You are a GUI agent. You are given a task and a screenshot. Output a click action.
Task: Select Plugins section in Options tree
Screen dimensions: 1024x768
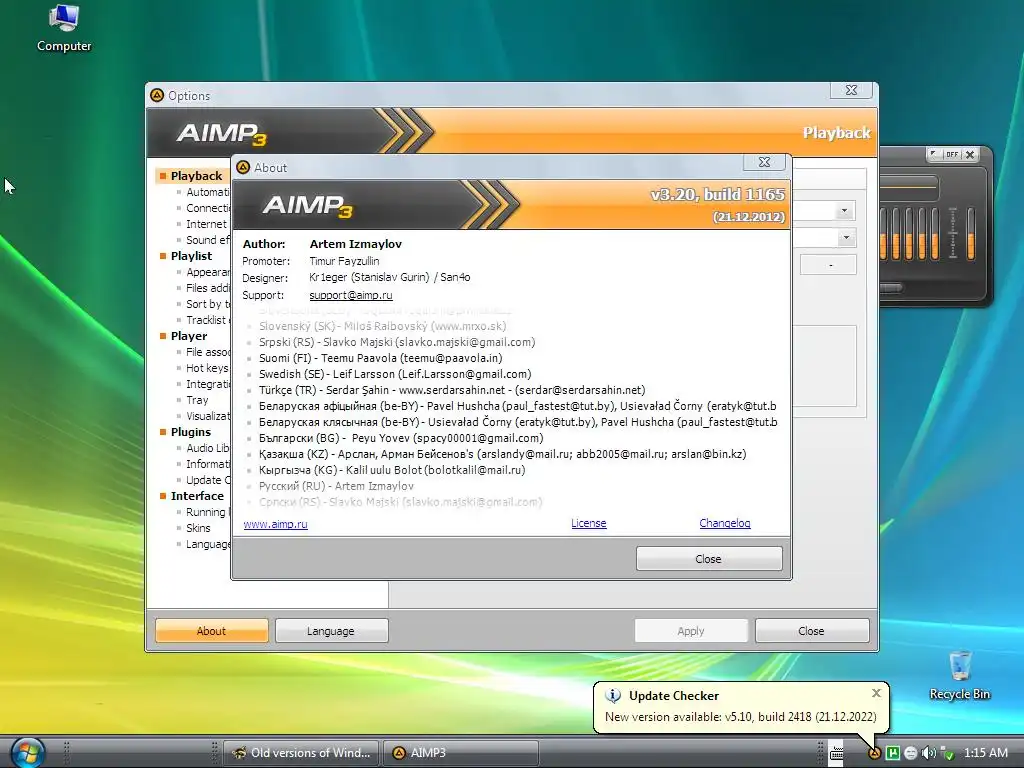click(190, 432)
